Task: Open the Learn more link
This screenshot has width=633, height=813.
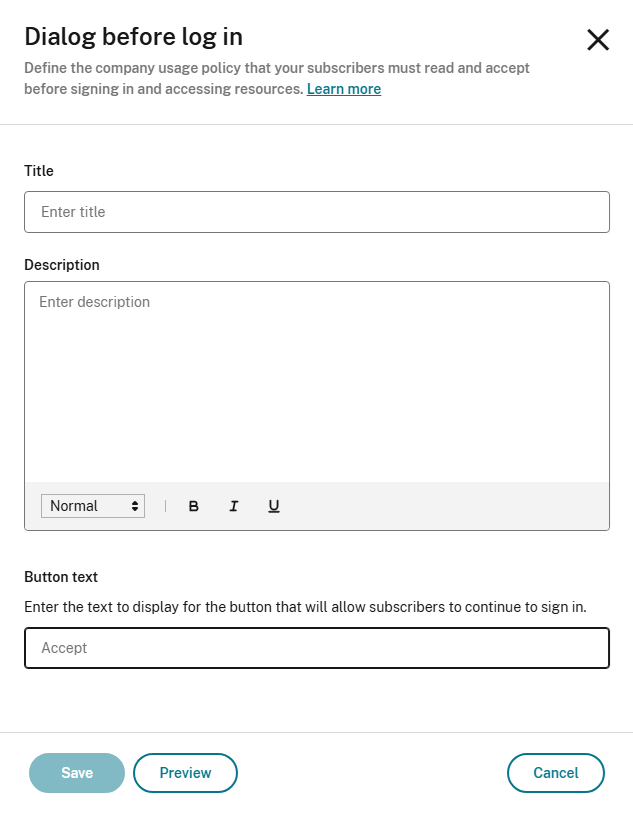Action: click(x=343, y=89)
